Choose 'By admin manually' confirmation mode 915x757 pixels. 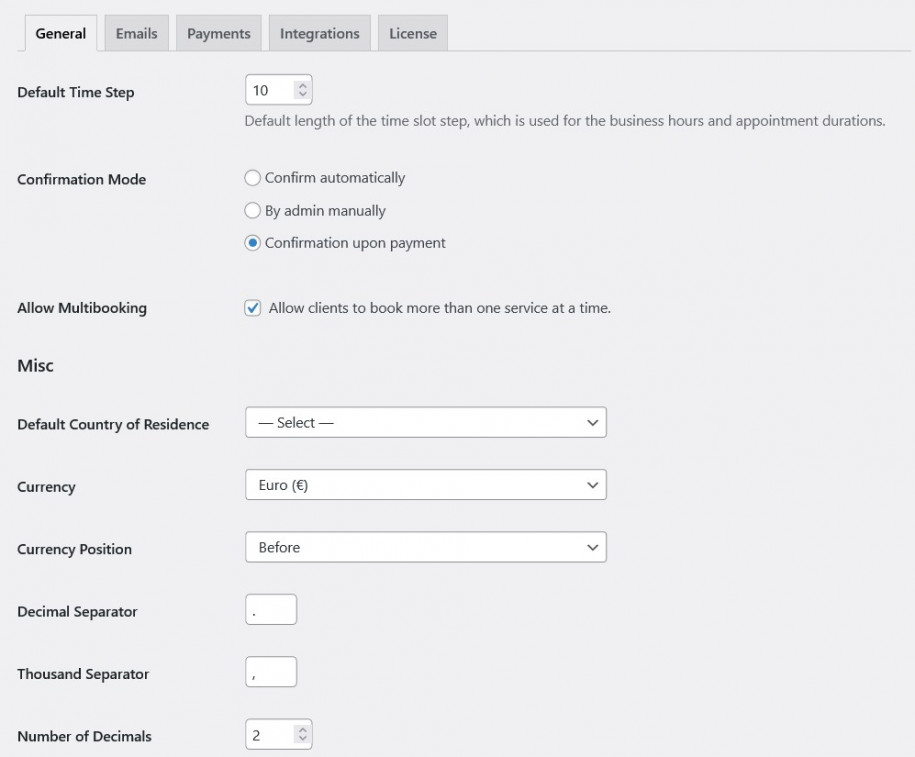tap(253, 211)
